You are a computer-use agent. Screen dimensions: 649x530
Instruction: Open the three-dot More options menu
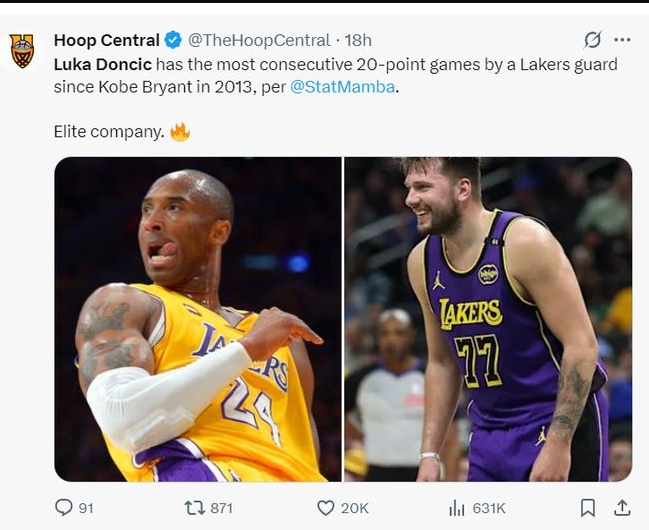tap(622, 40)
